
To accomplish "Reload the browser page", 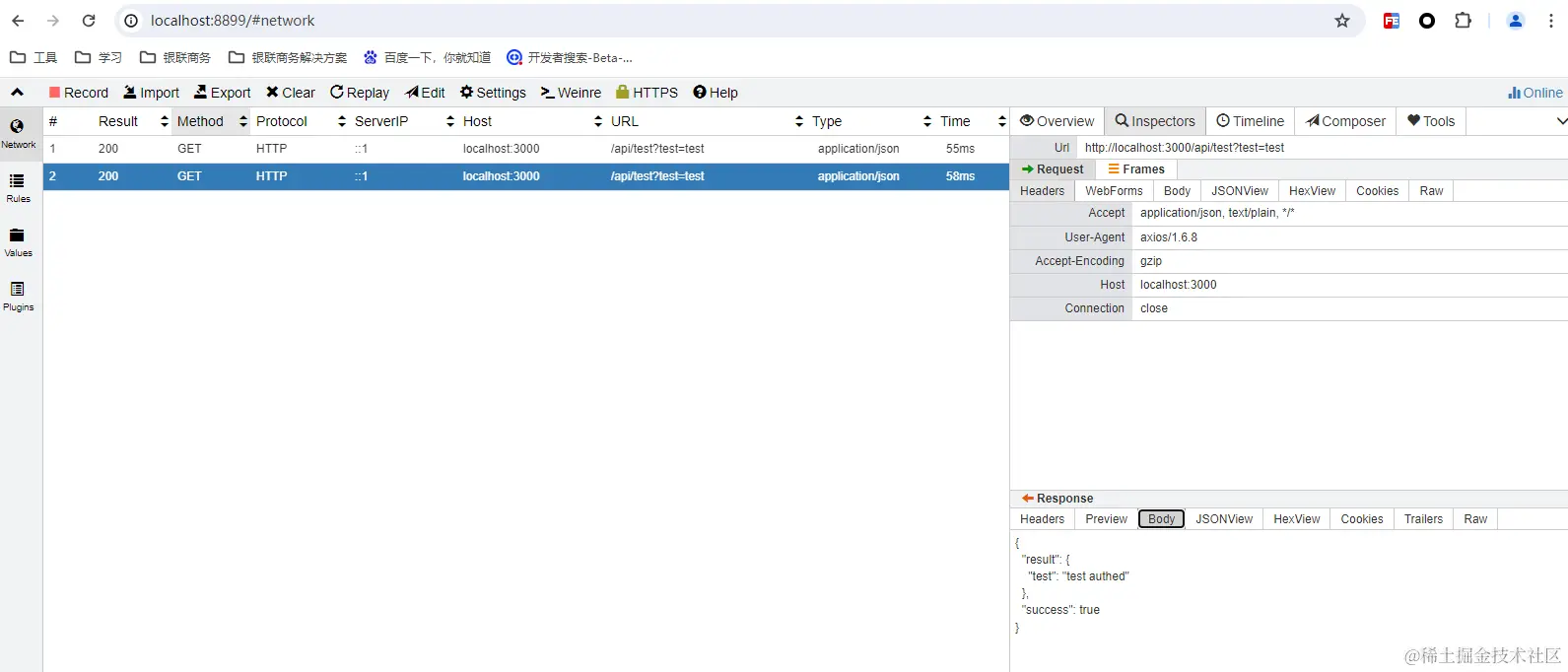I will 89,21.
